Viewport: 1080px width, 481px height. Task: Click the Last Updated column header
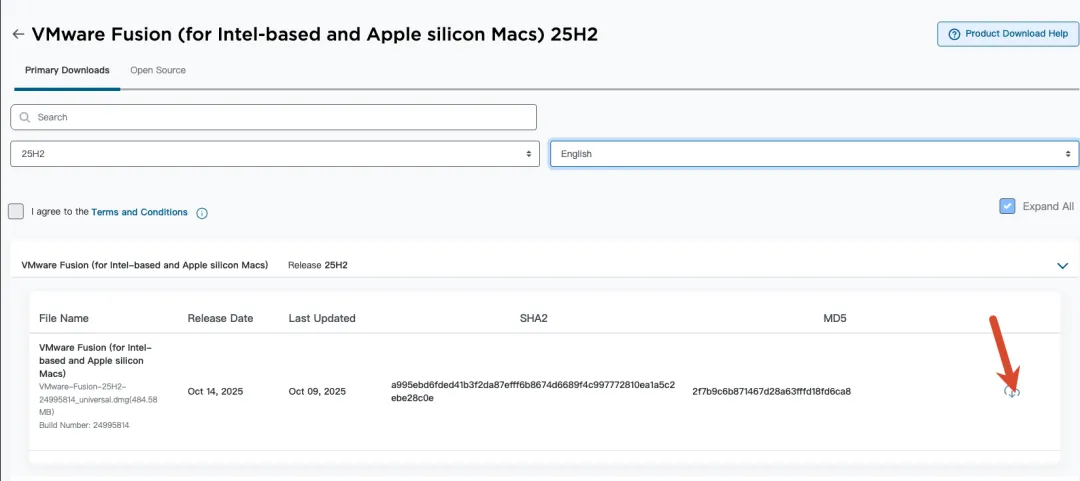322,318
